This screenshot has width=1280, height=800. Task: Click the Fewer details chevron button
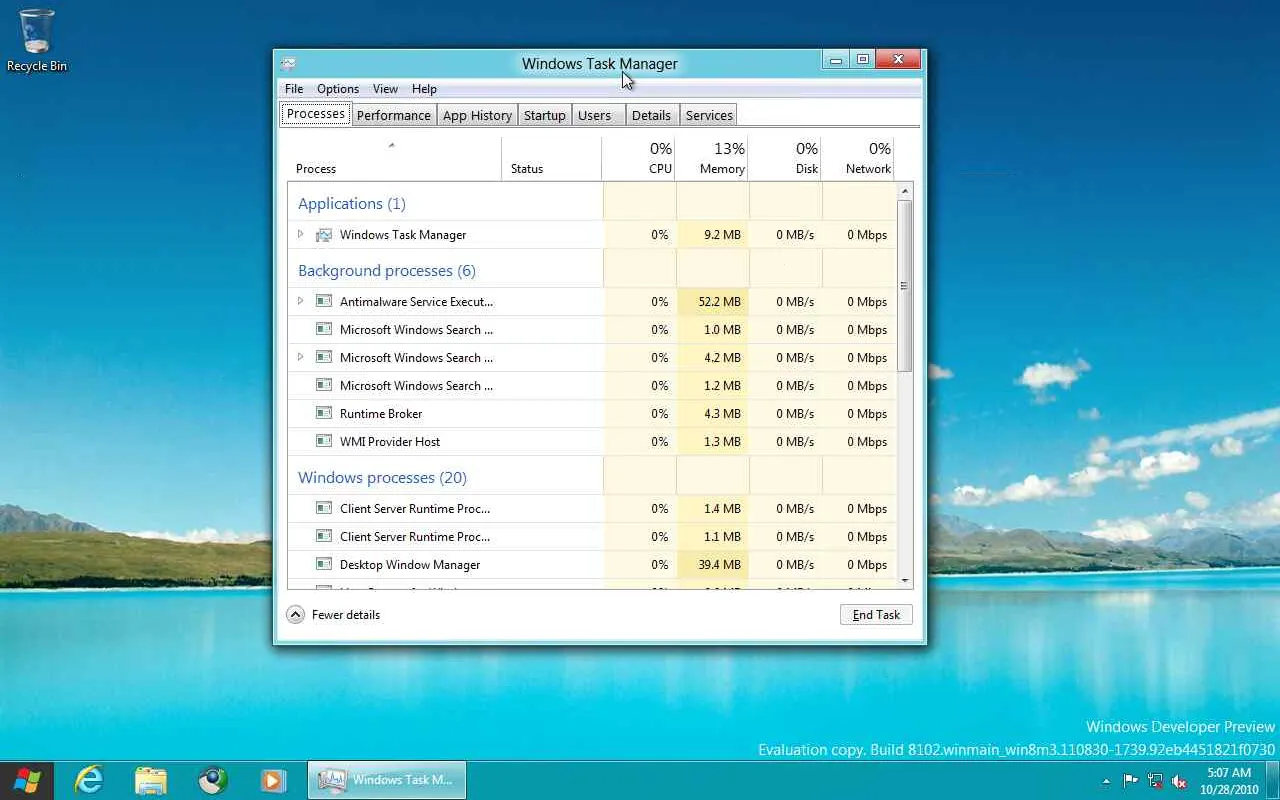[x=295, y=615]
